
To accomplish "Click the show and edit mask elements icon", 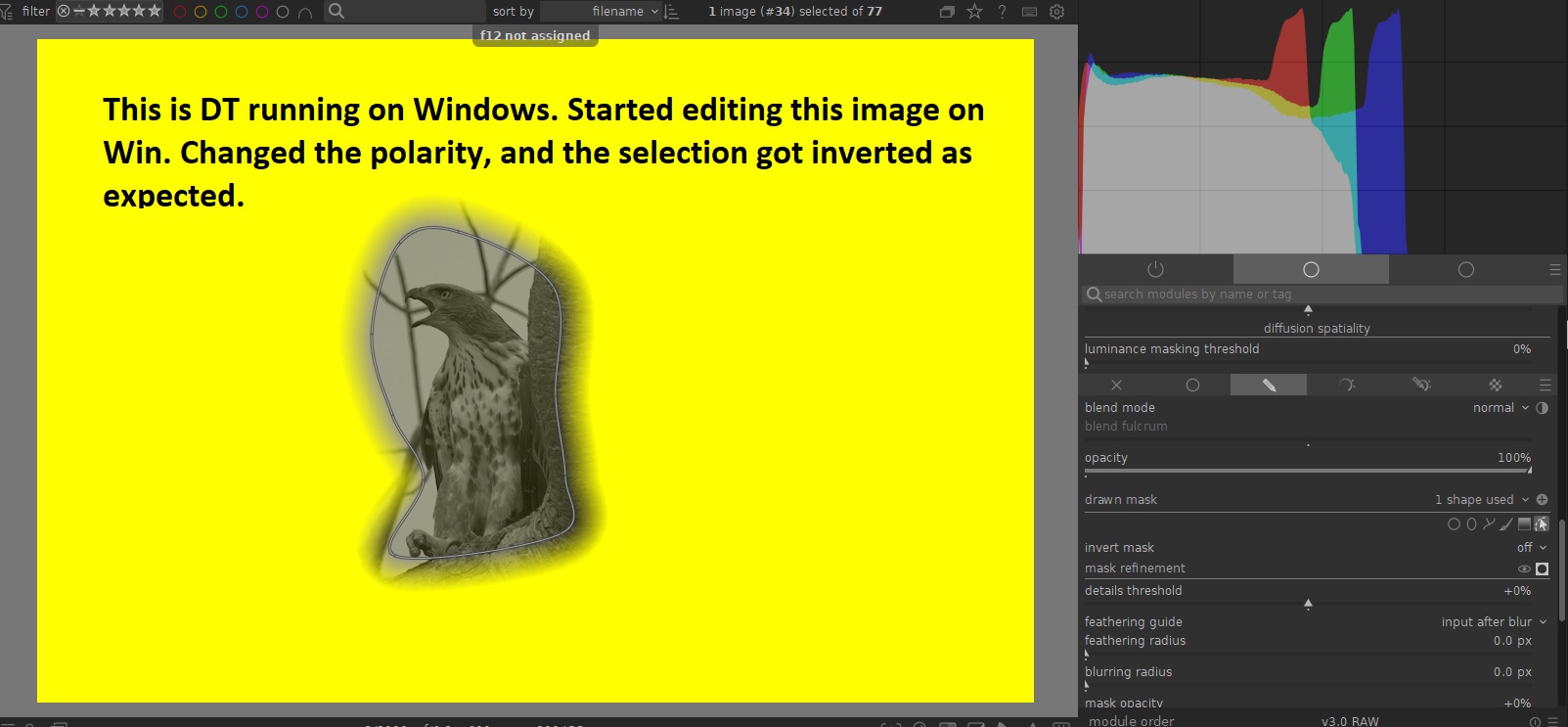I will click(1542, 524).
